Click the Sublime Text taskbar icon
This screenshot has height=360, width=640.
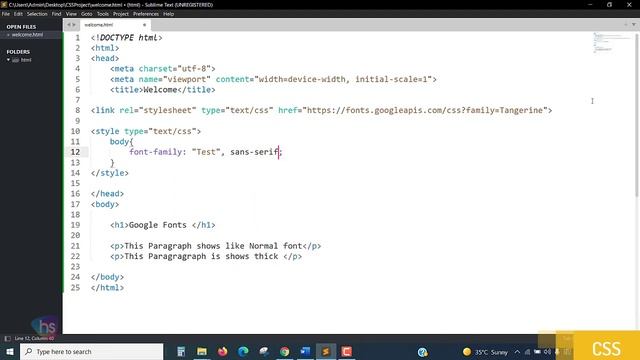326,351
